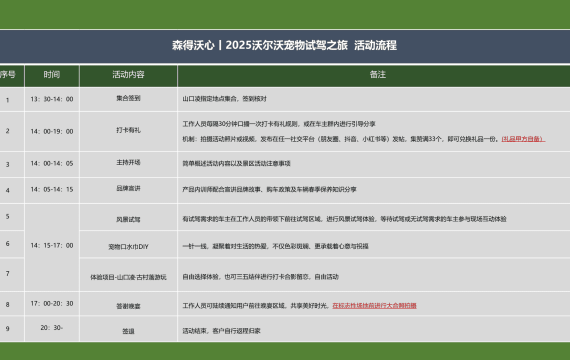Viewport: 570px width, 360px height.
Task: Select the time cell '20:30-'
Action: click(x=52, y=328)
